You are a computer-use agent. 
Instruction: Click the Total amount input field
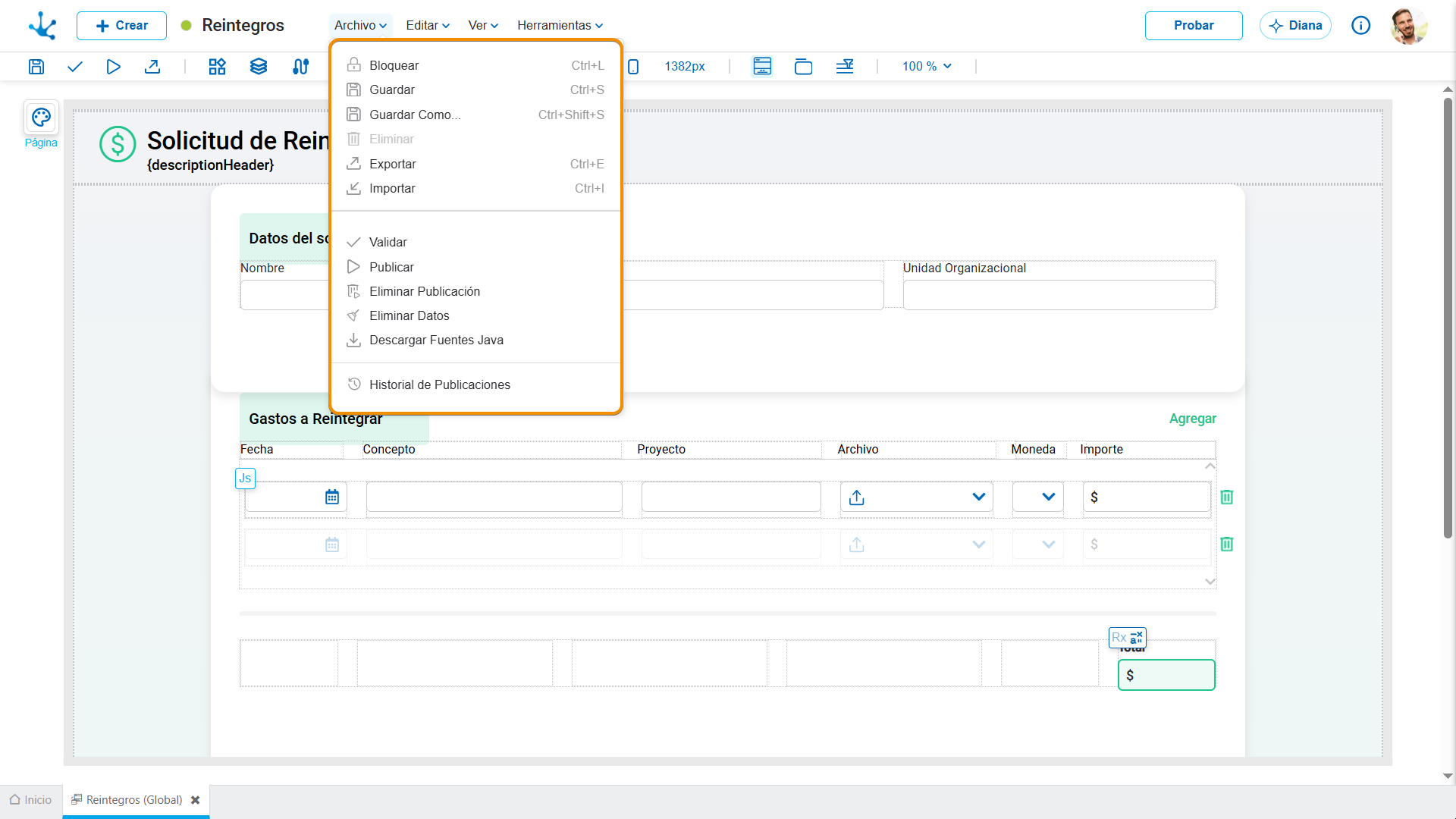tap(1166, 675)
